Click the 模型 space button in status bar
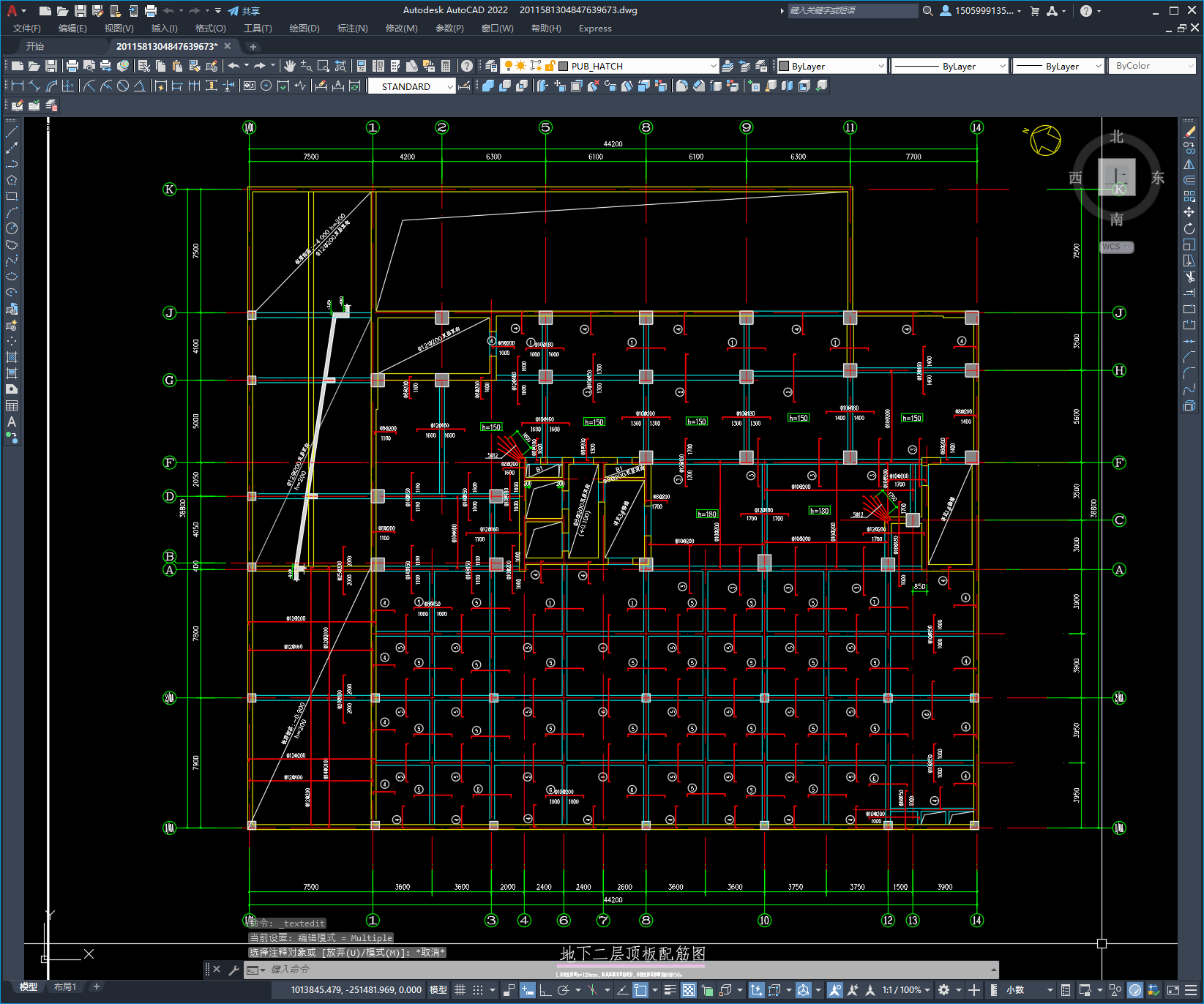This screenshot has width=1204, height=1004. (438, 990)
